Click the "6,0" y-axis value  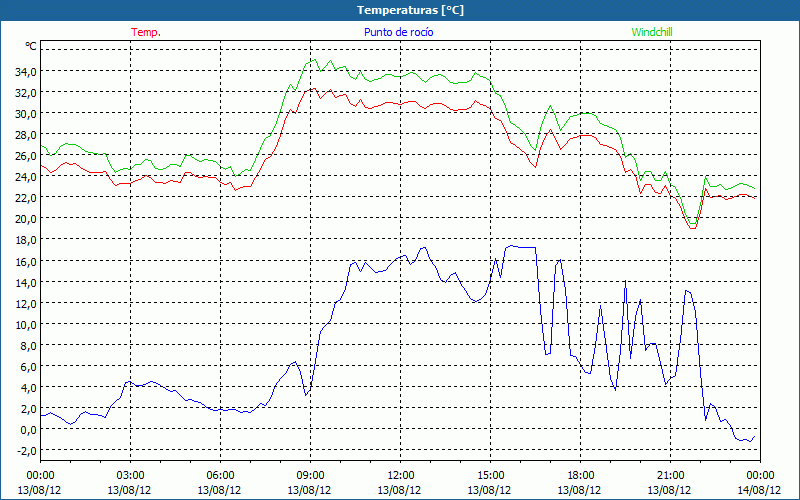coord(28,366)
